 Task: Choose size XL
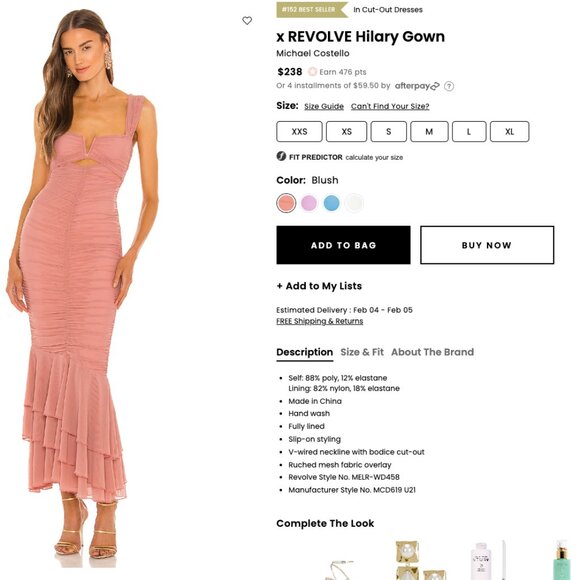[509, 131]
